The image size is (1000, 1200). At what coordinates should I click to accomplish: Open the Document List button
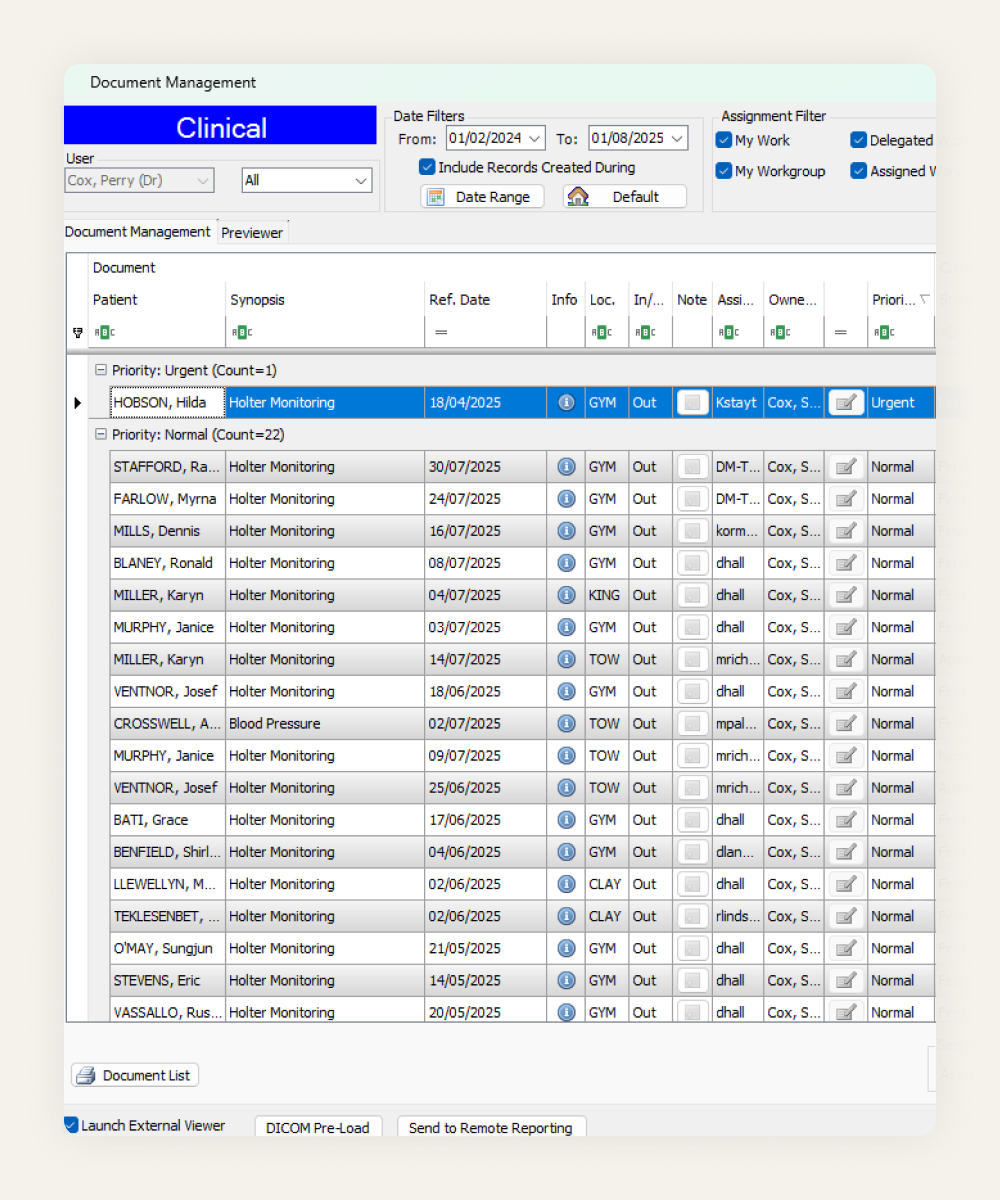coord(135,1075)
